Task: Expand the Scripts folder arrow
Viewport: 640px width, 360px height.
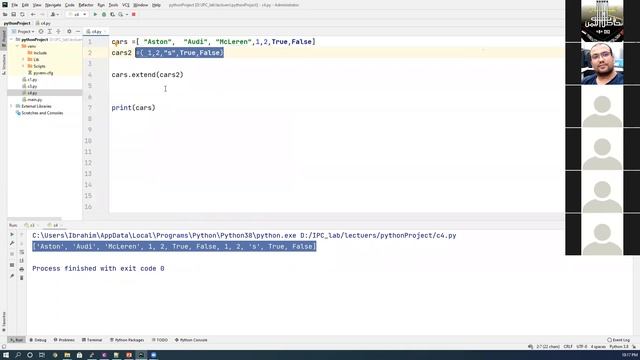Action: (23, 66)
